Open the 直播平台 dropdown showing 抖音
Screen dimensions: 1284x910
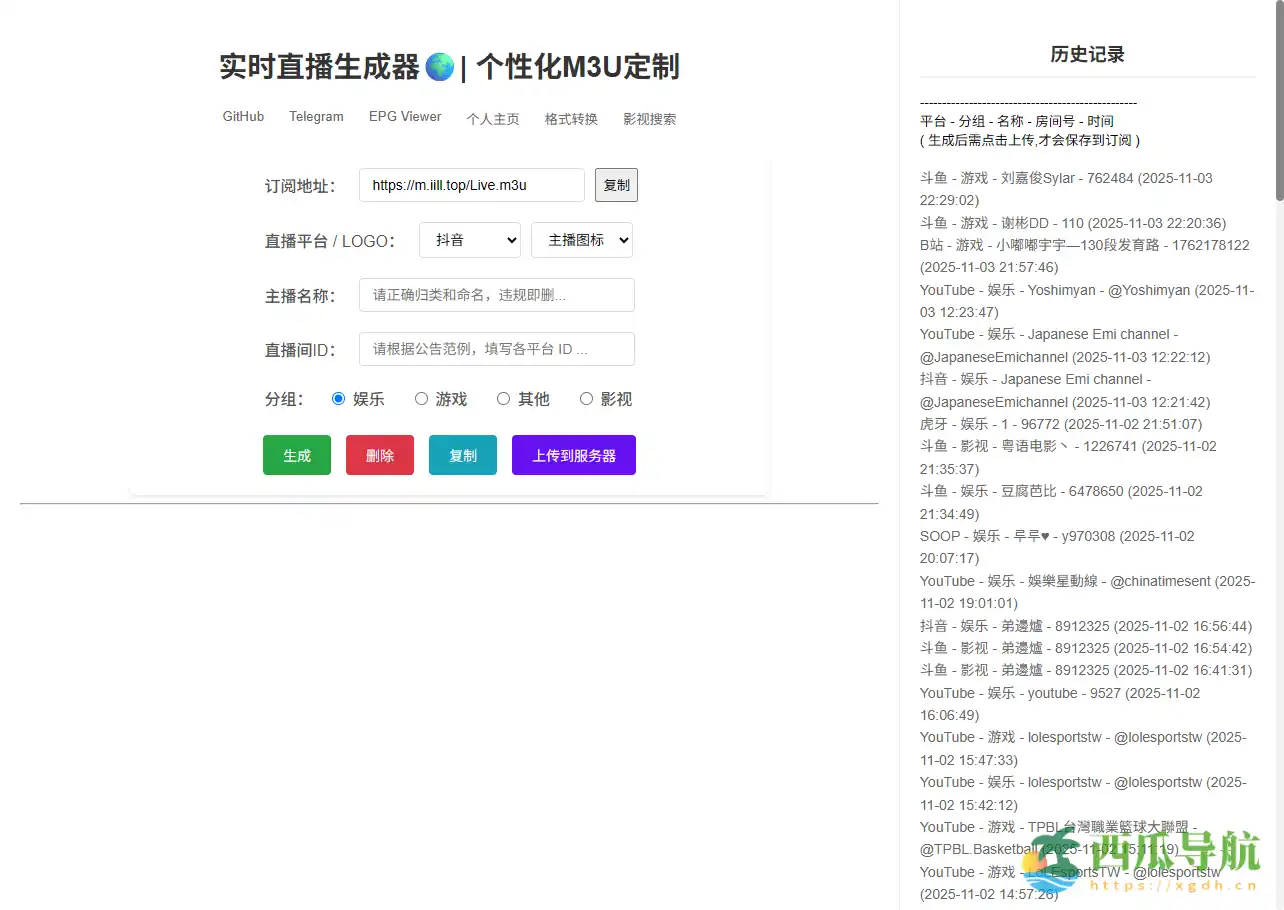click(x=469, y=240)
